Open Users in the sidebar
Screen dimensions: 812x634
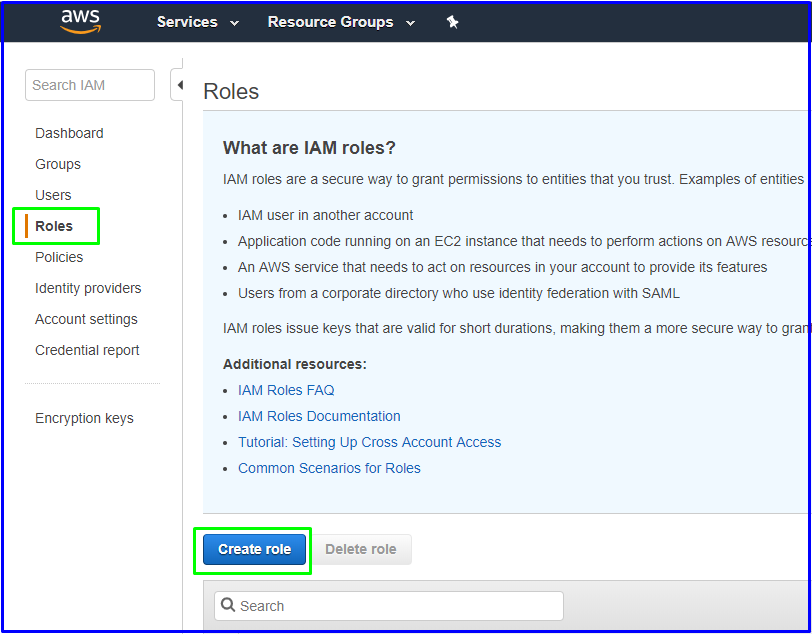tap(53, 195)
